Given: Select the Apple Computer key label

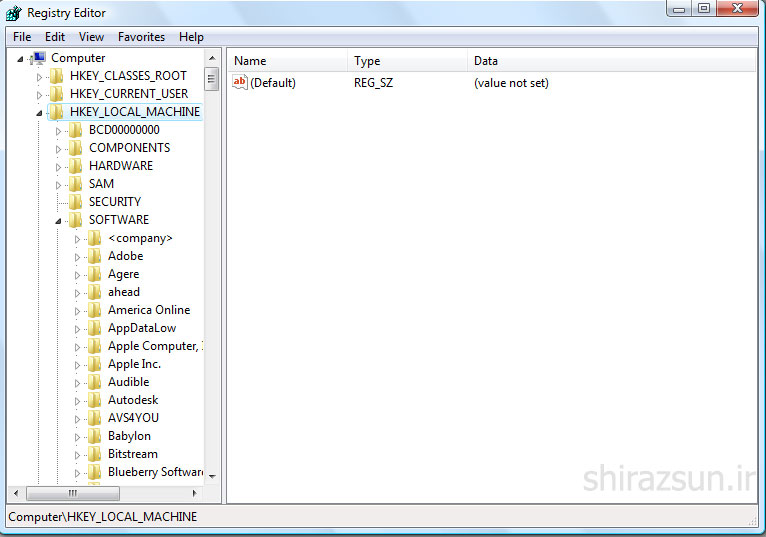Looking at the screenshot, I should tap(154, 346).
